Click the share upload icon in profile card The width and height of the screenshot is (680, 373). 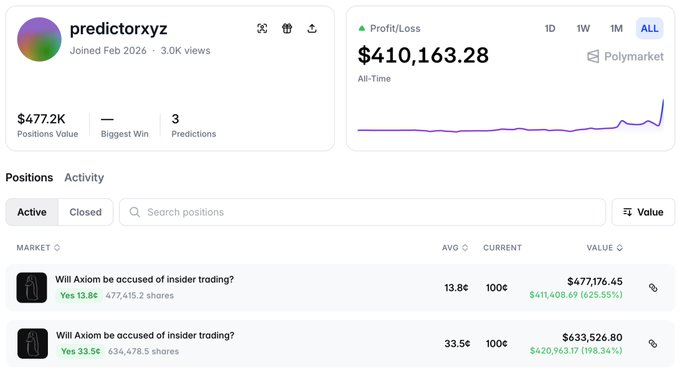(312, 29)
